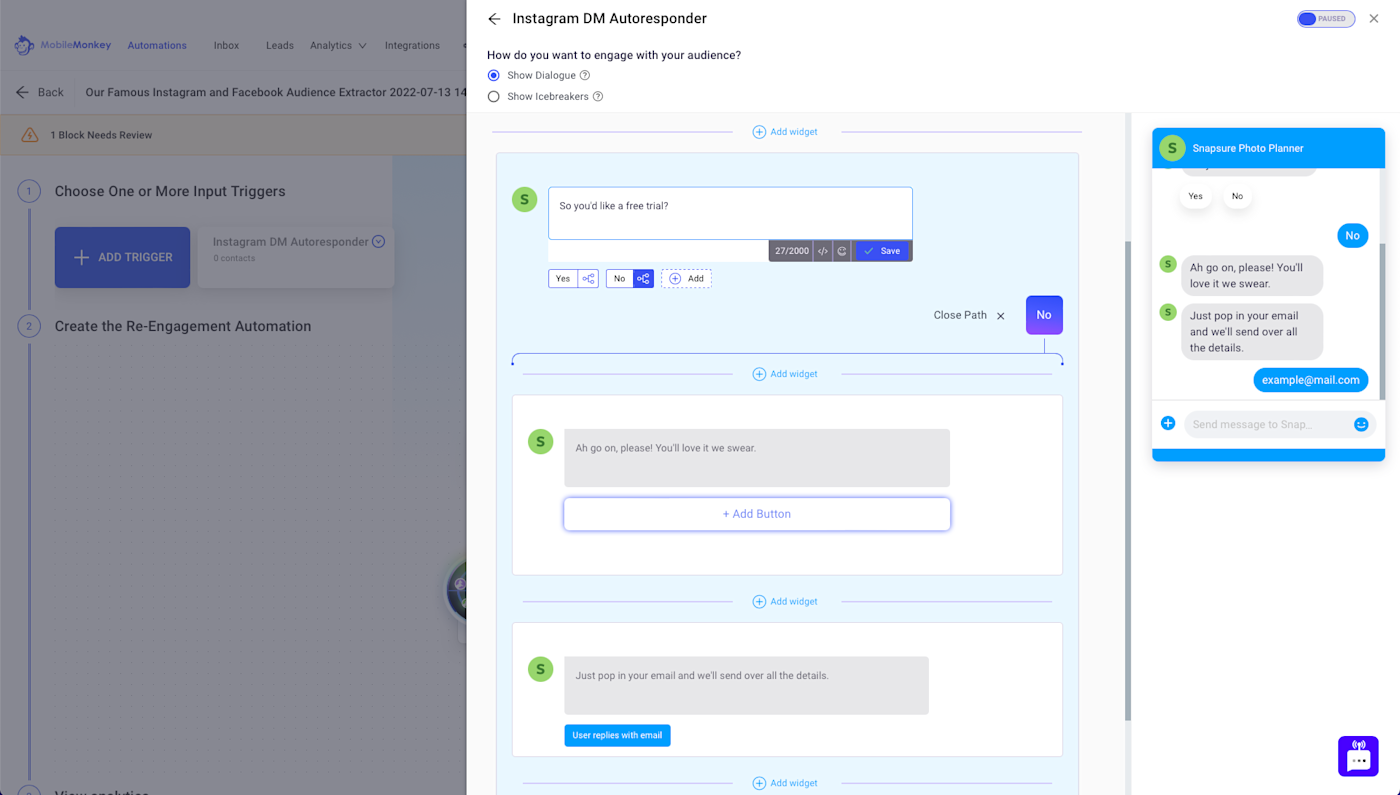Click the S avatar beside 'Ah go on' message
This screenshot has width=1400, height=795.
tap(541, 441)
